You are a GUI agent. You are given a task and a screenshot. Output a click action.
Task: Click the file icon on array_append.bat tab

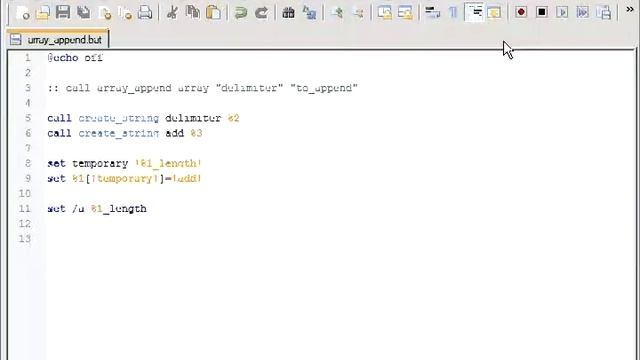coord(16,40)
